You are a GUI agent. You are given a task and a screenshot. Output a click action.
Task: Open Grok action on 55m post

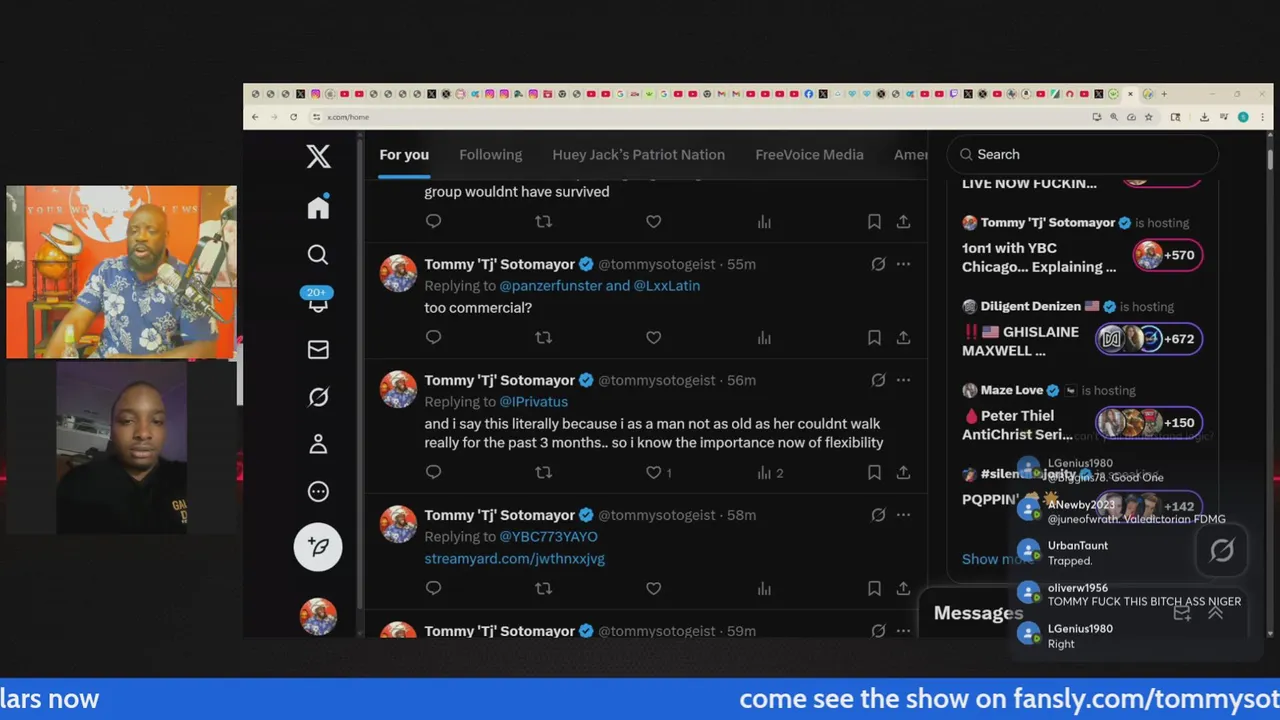tap(878, 264)
